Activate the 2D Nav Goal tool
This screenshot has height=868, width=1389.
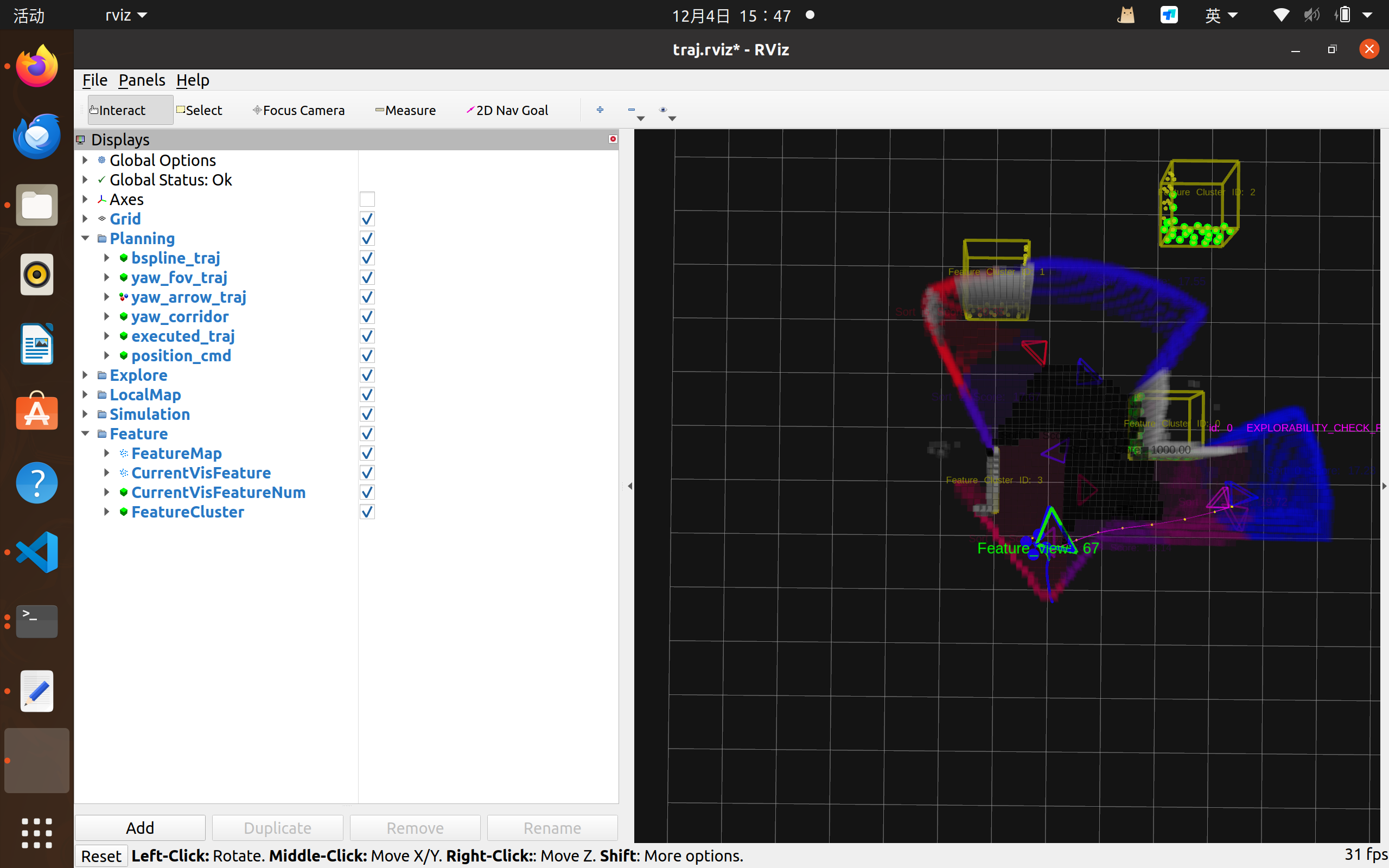tap(507, 110)
